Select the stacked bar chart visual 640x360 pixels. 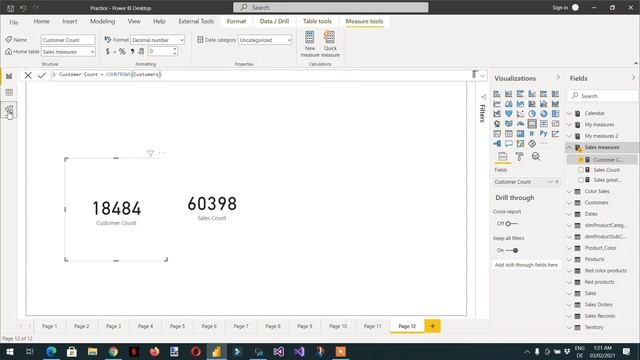(497, 94)
